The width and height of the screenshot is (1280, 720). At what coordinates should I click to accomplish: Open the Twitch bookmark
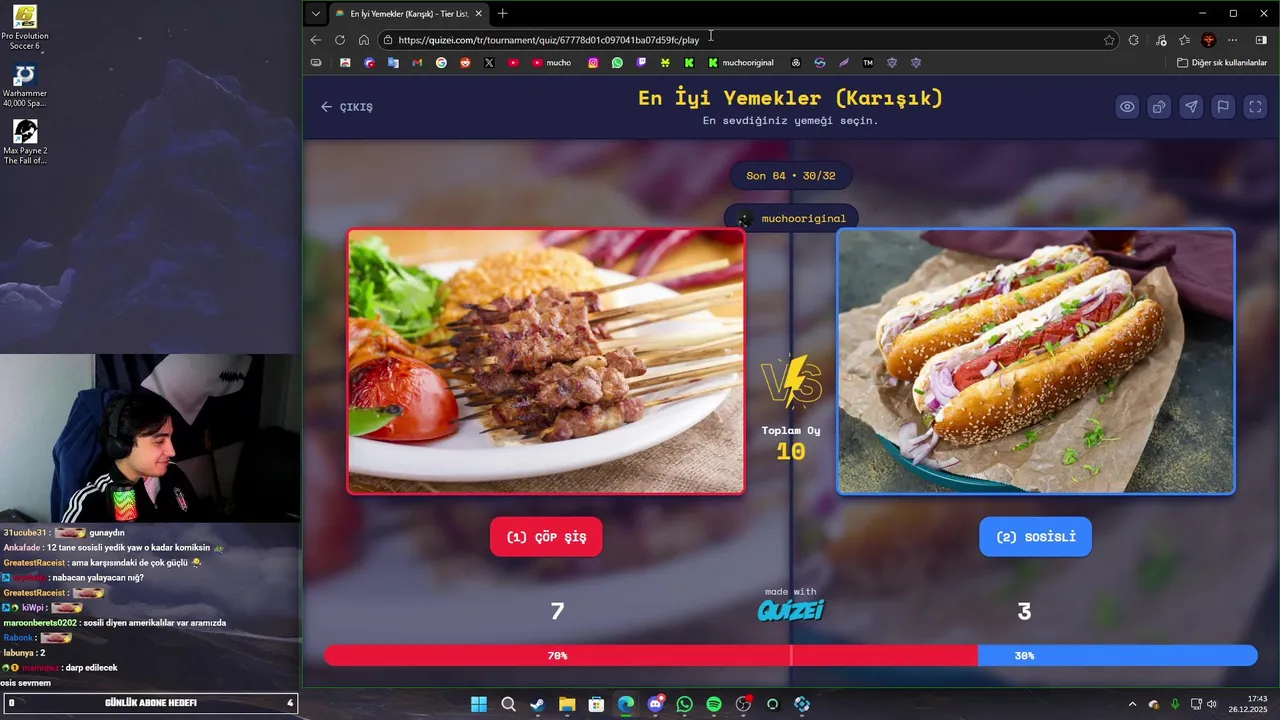point(641,63)
